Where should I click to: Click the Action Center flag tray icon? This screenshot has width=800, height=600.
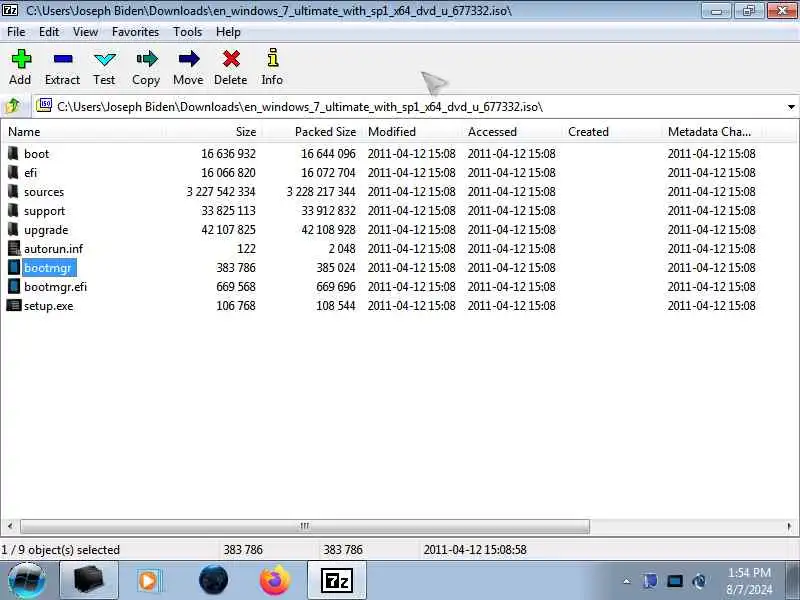click(x=650, y=581)
